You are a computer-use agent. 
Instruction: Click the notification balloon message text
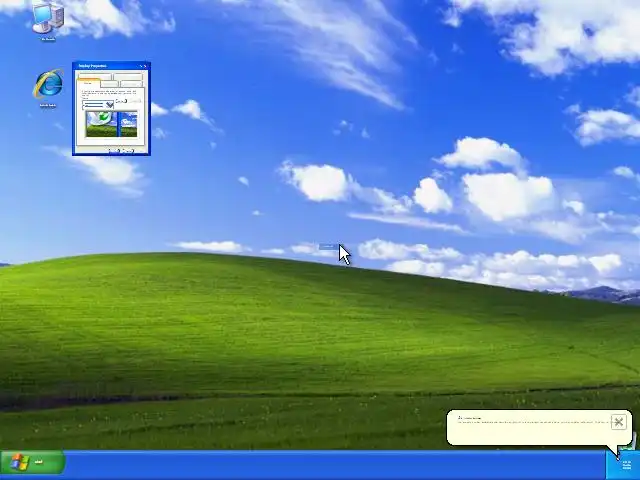tap(533, 422)
